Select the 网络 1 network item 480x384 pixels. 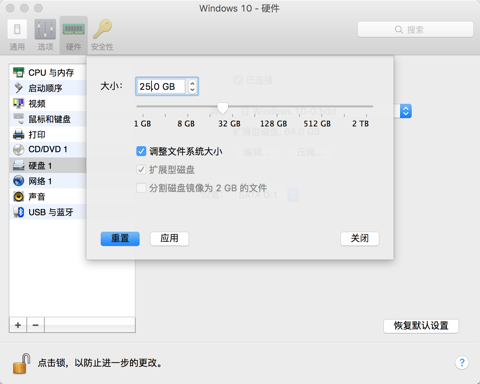[x=48, y=181]
